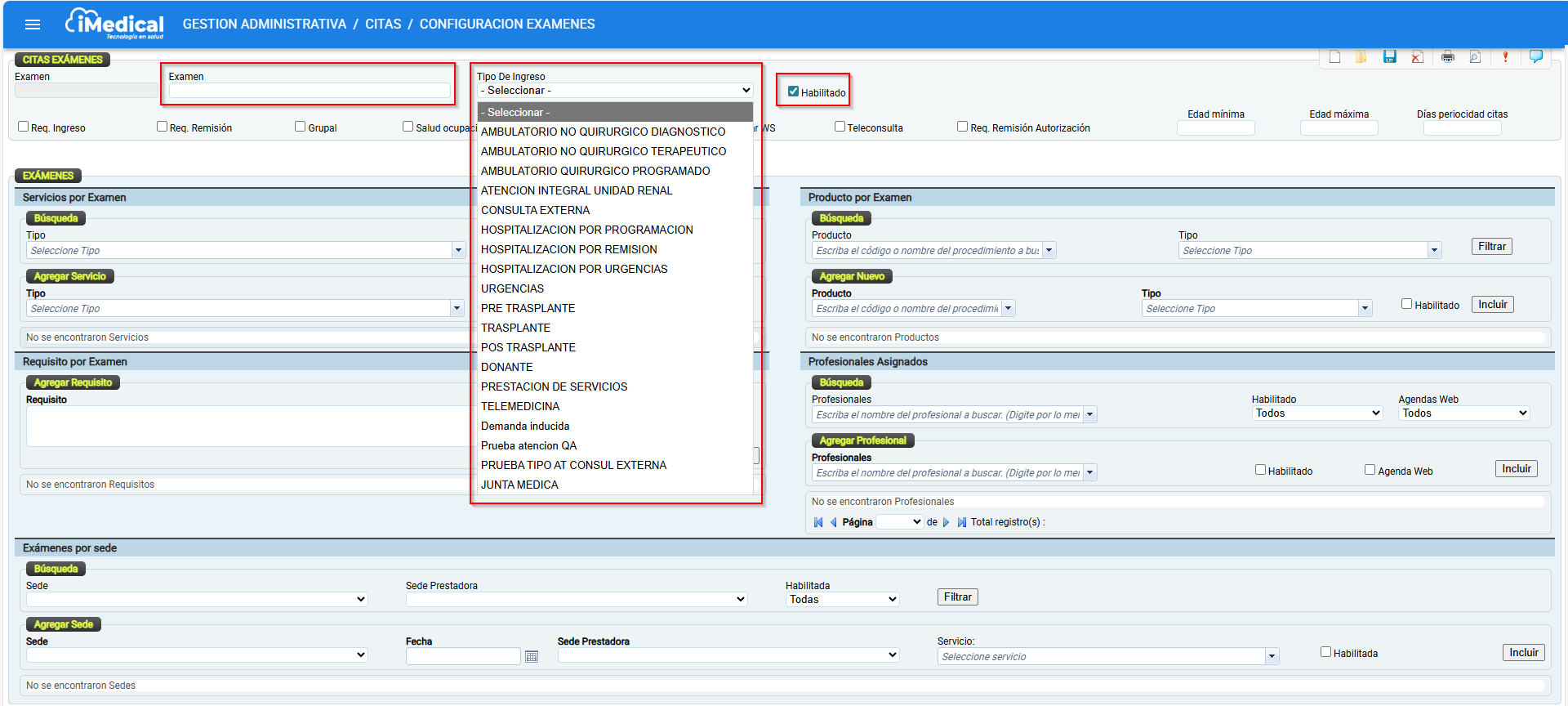The image size is (1568, 706).
Task: Click the new blank document icon
Action: coord(1334,57)
